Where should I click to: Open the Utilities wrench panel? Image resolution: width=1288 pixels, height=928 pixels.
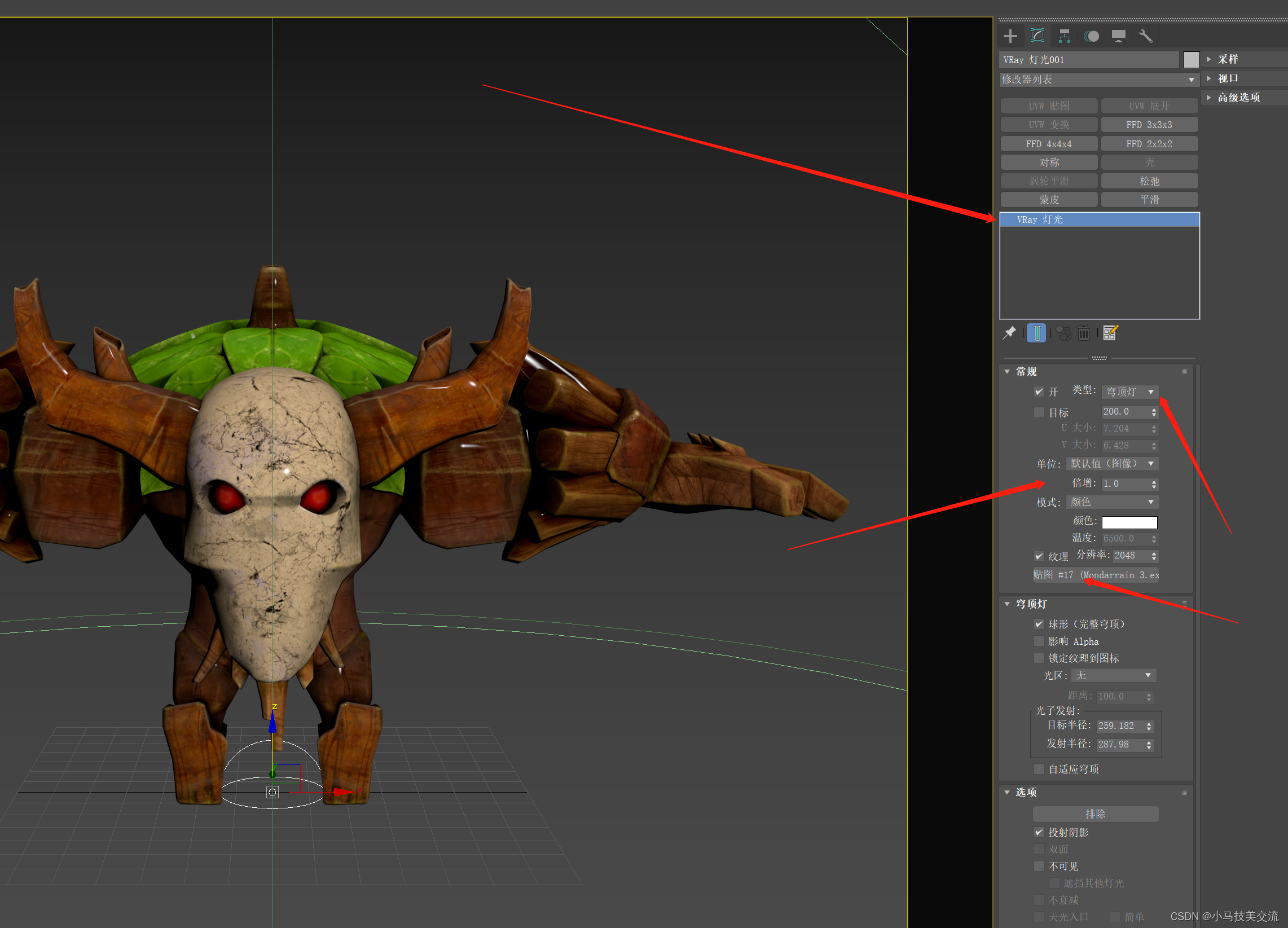pyautogui.click(x=1145, y=36)
